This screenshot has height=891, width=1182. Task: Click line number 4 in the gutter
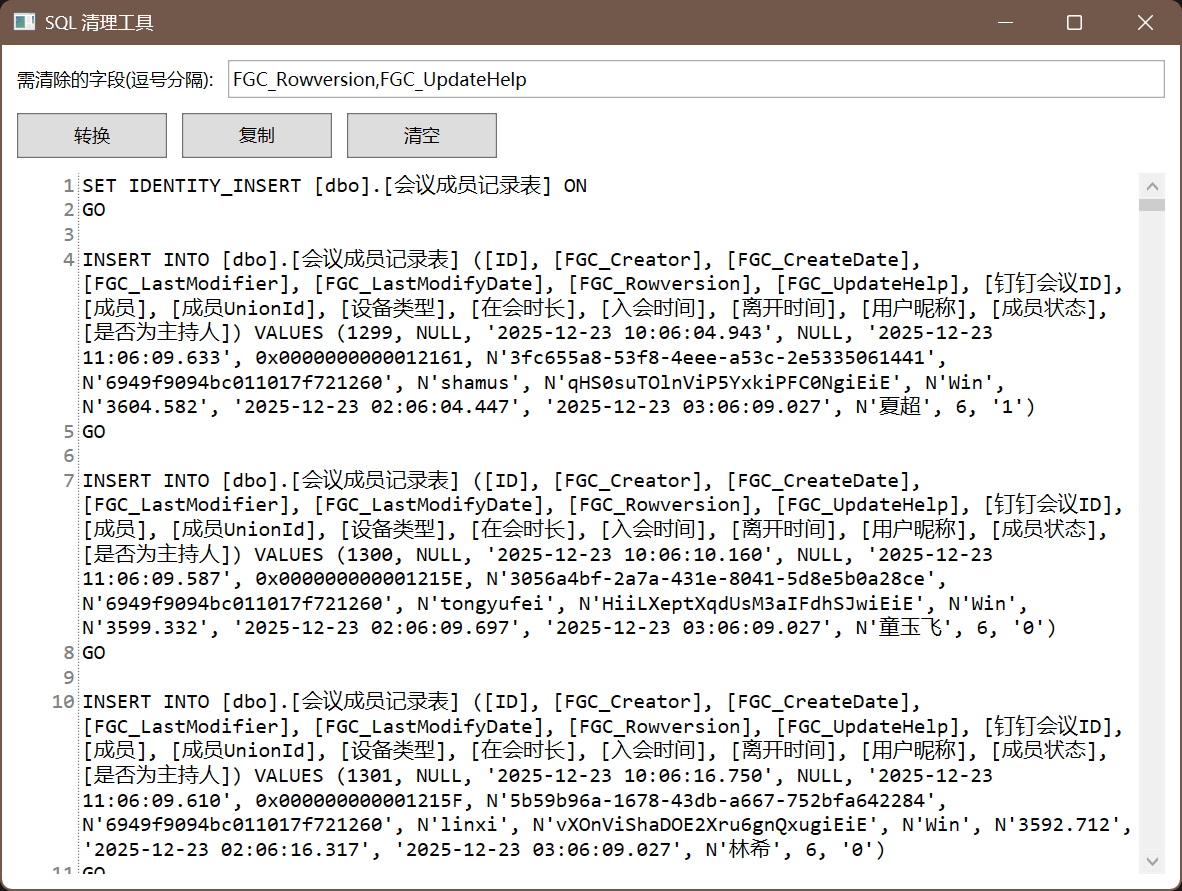[68, 260]
